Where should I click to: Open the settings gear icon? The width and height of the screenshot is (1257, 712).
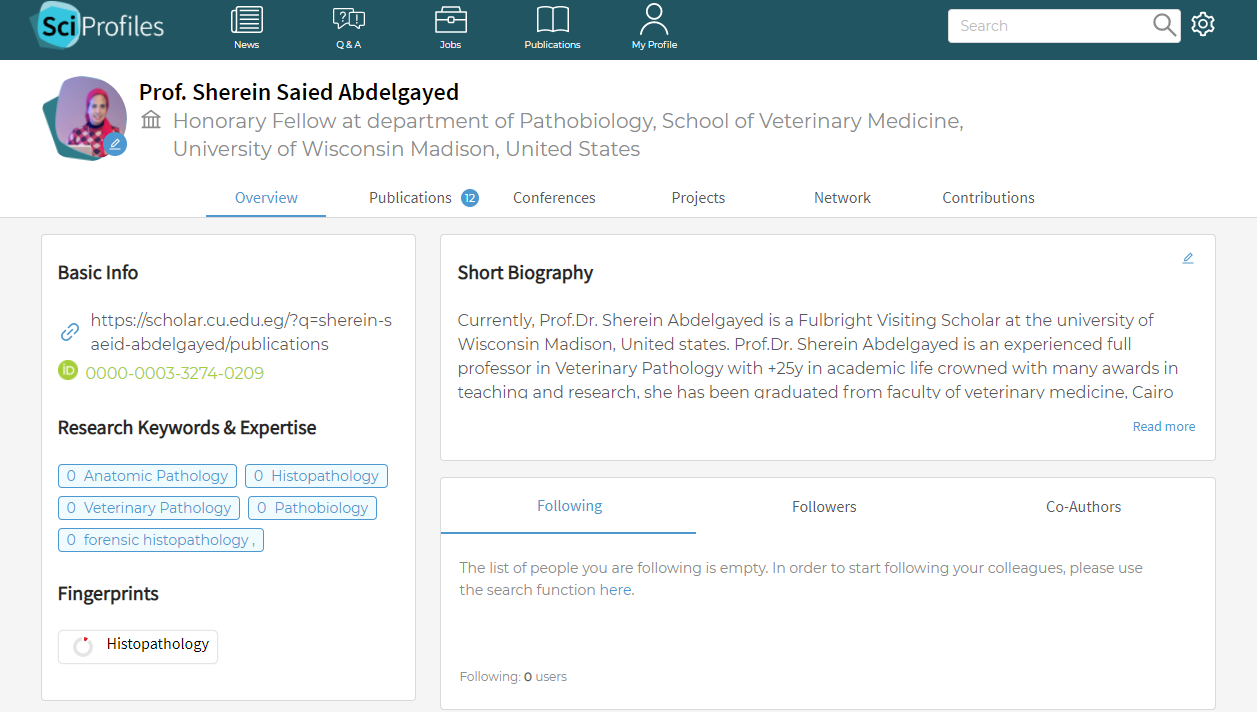(1203, 25)
